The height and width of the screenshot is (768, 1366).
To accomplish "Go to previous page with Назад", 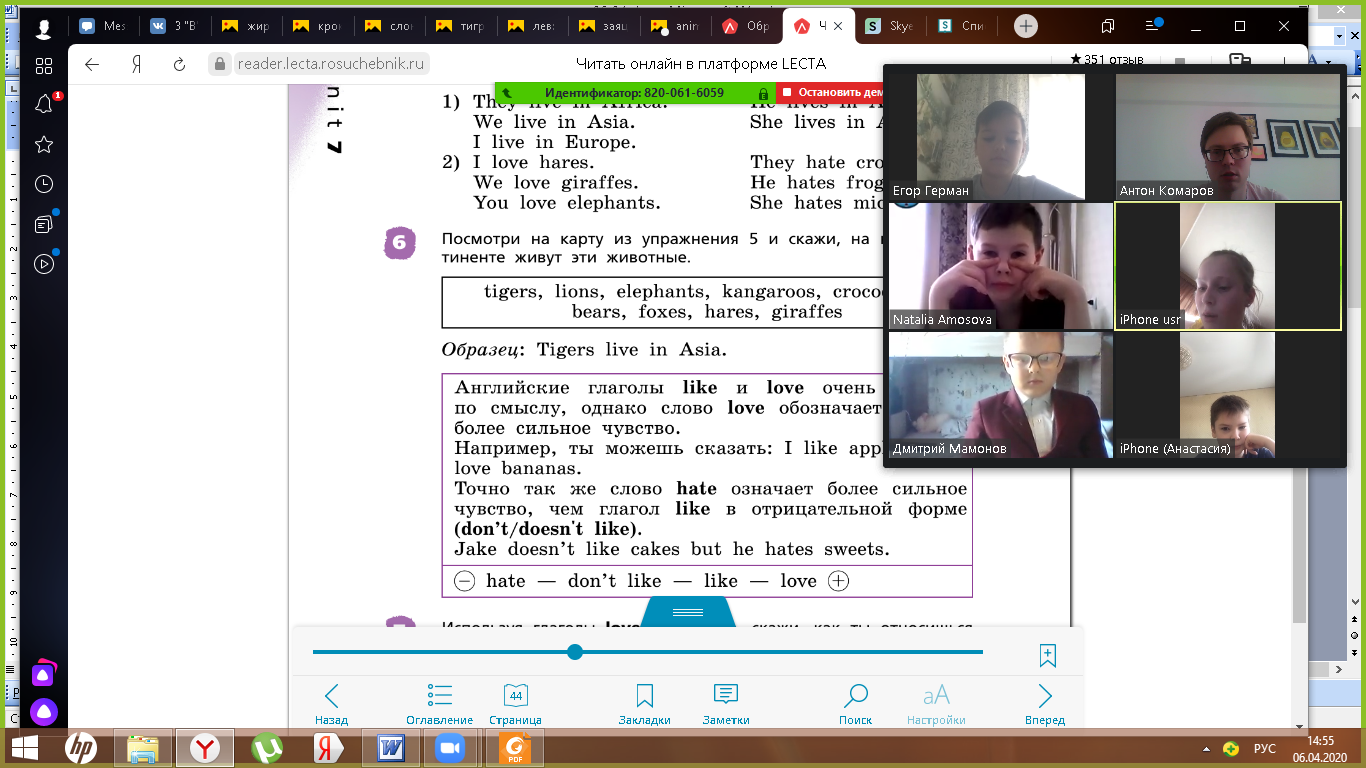I will click(x=332, y=704).
